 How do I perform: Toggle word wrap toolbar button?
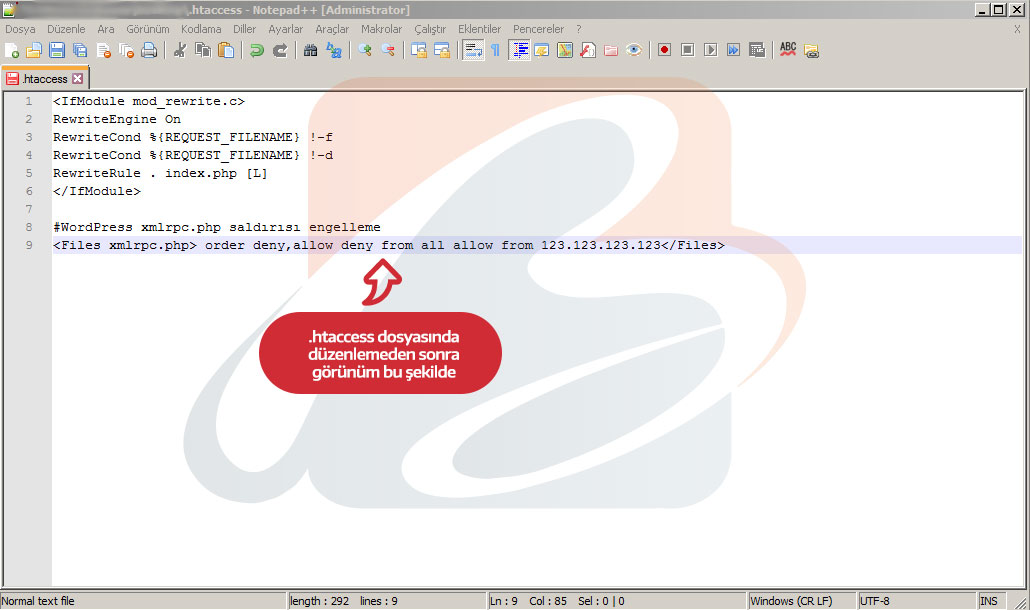click(472, 51)
